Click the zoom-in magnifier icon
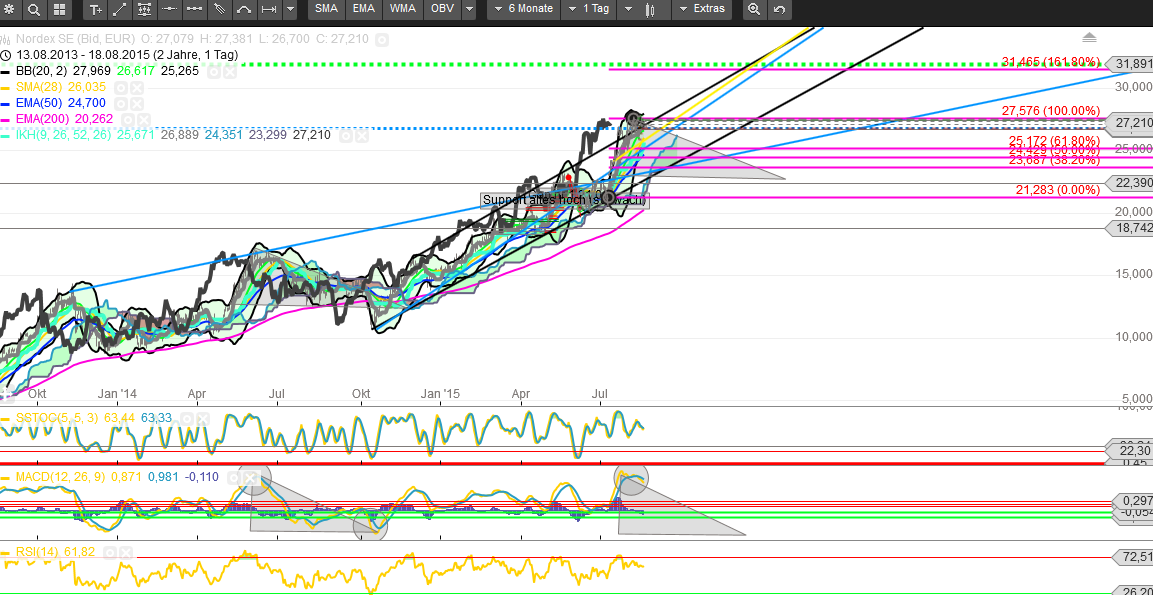The image size is (1153, 595). (754, 10)
